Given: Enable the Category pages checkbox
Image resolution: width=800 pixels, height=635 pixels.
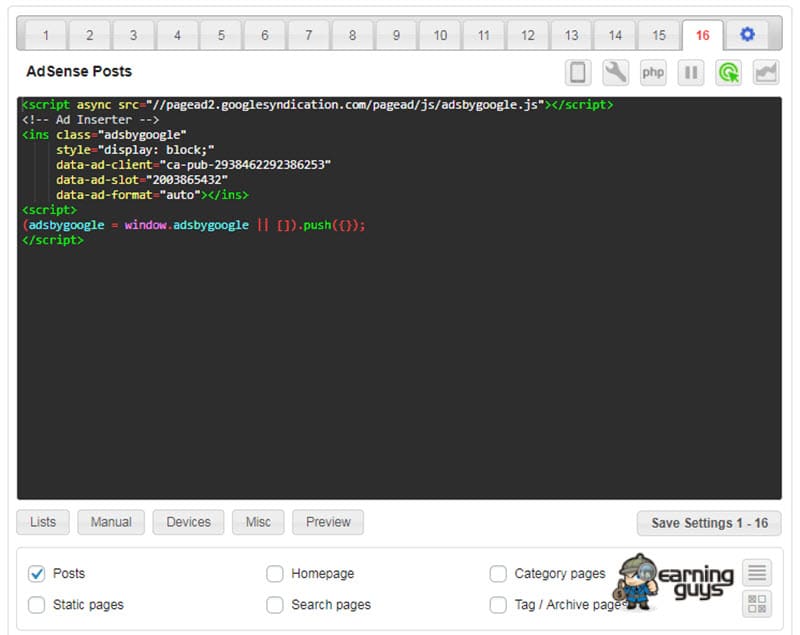Looking at the screenshot, I should 498,574.
